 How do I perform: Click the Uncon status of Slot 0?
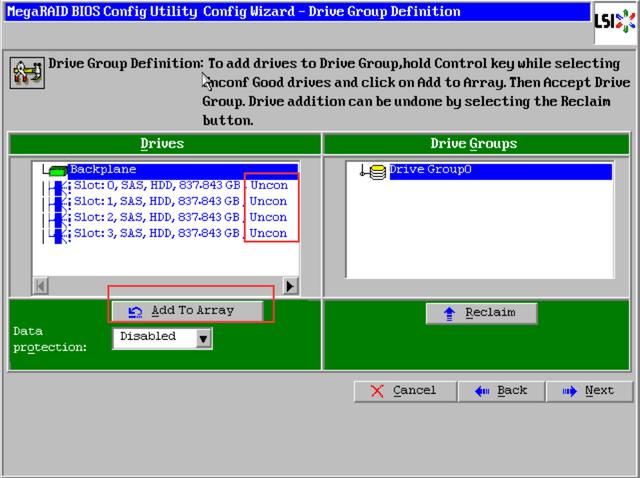click(269, 185)
